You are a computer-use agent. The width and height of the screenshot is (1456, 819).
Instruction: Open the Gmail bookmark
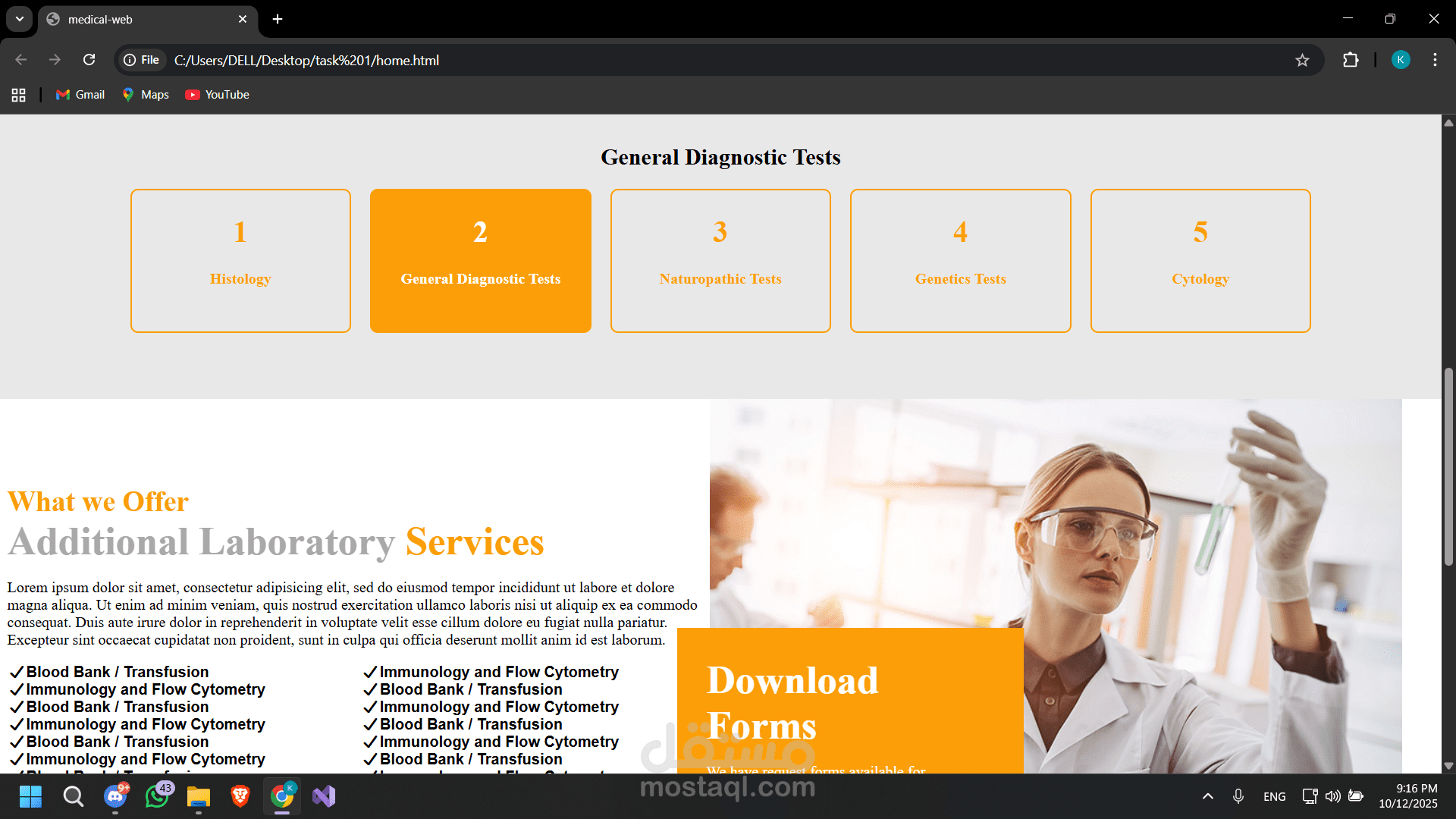80,95
